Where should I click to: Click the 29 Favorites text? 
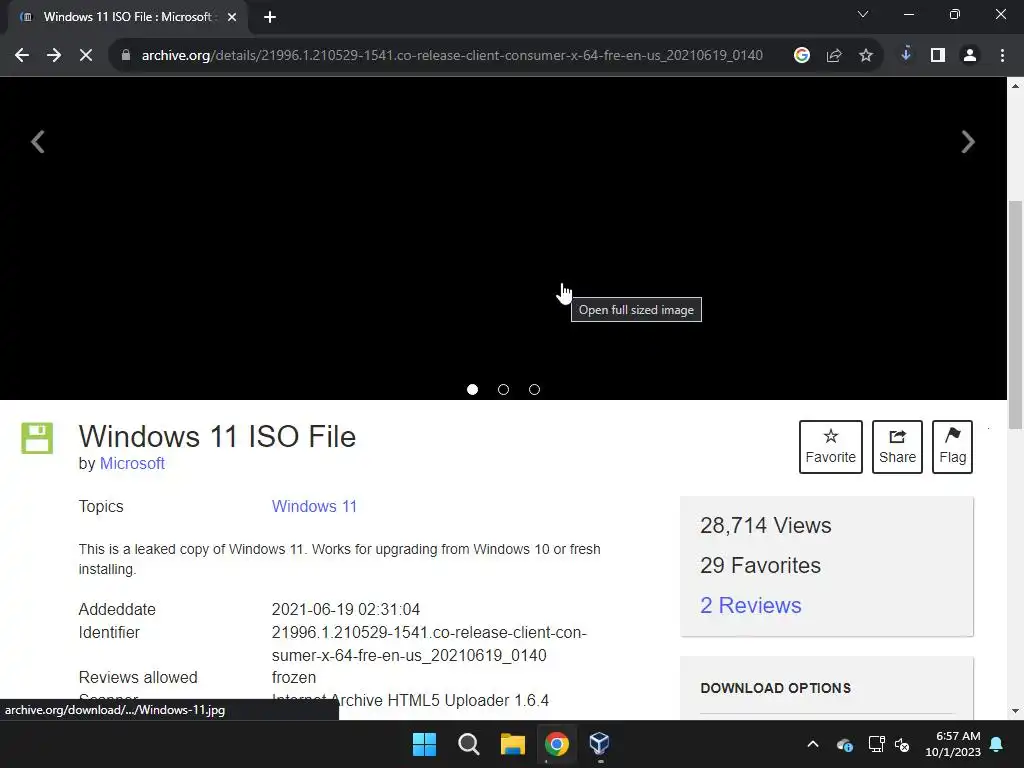(x=760, y=566)
